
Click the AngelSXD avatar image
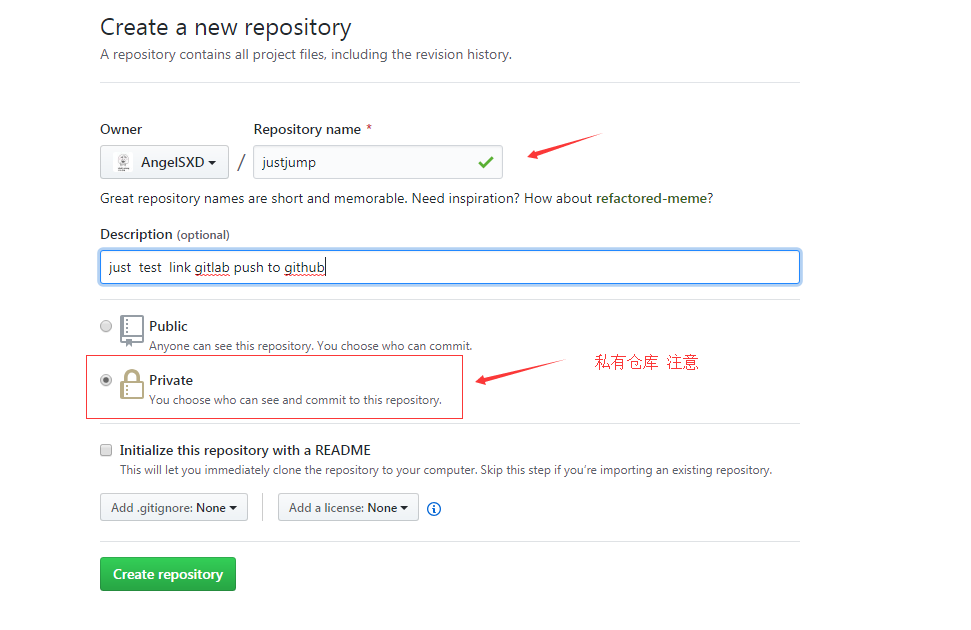[123, 162]
